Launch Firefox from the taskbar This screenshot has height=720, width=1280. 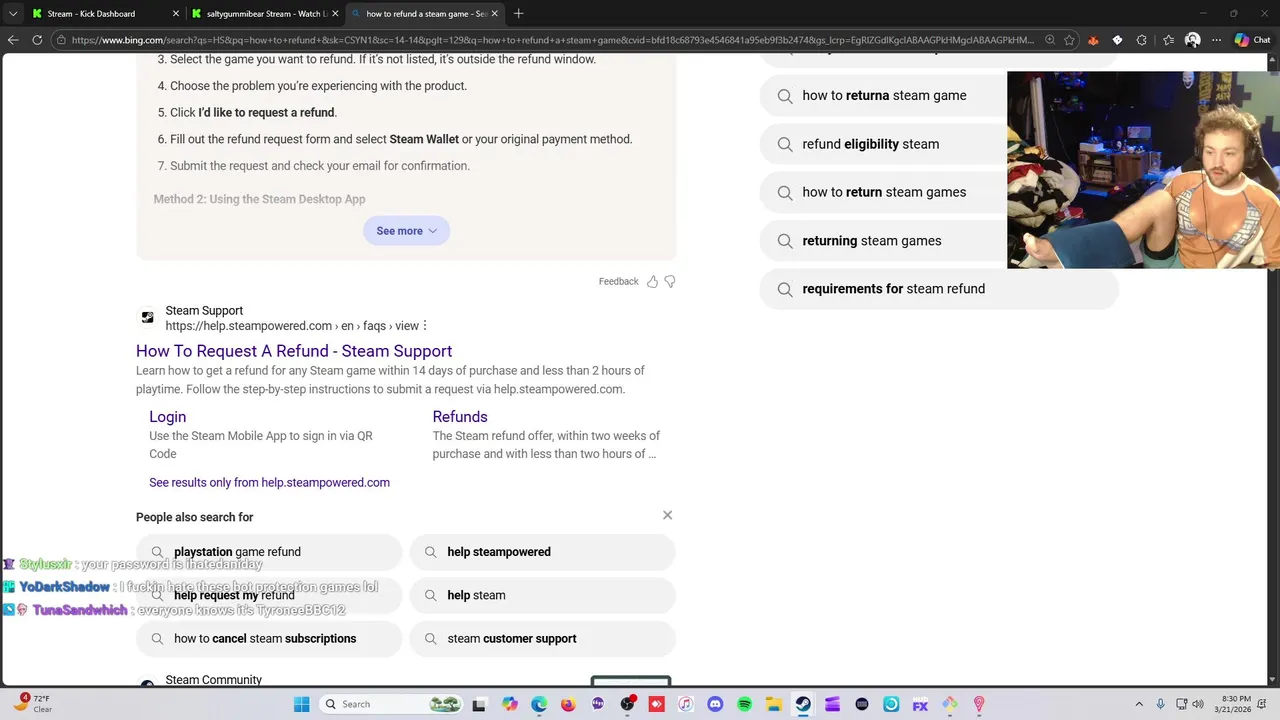click(568, 704)
